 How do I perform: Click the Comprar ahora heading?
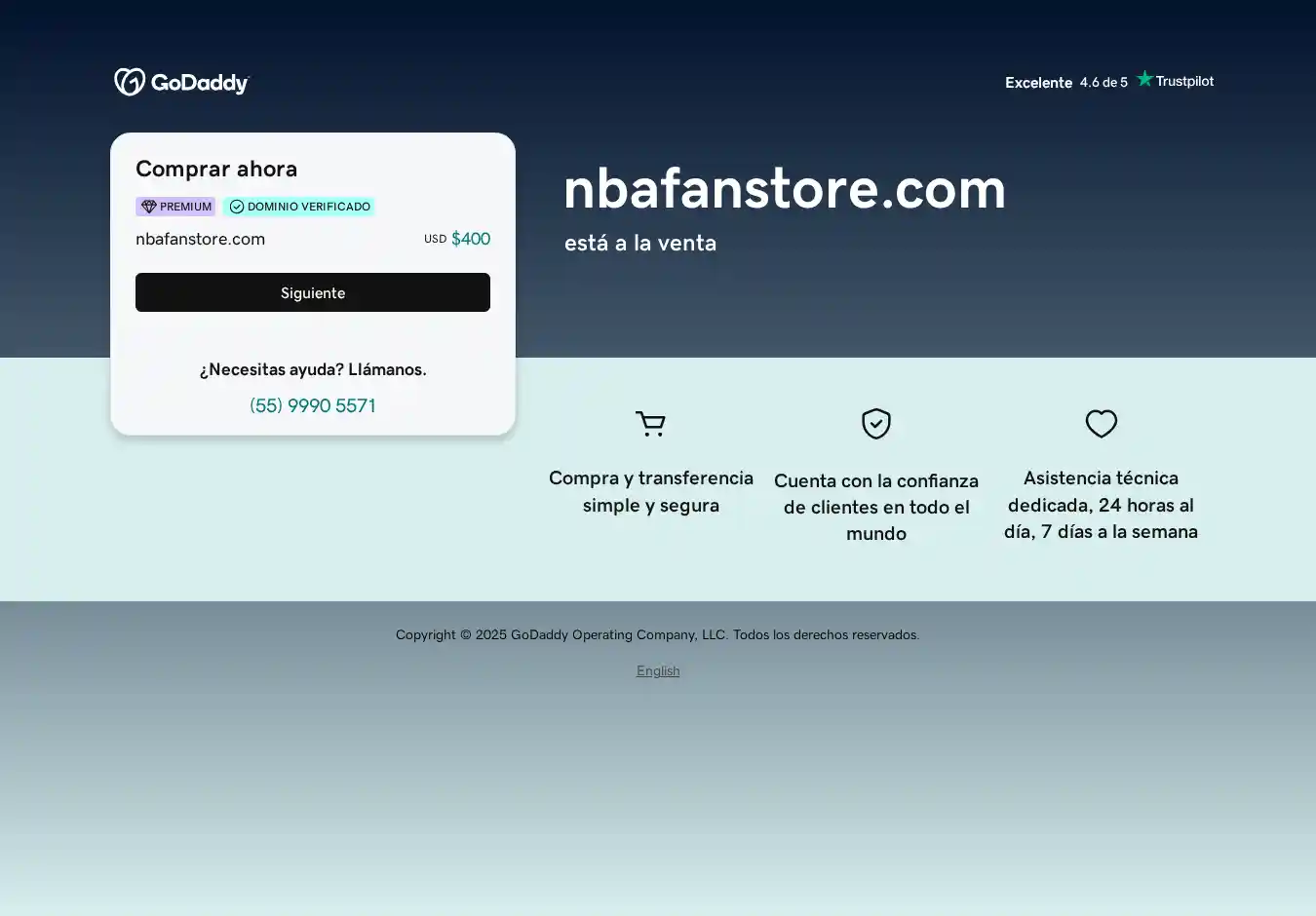(216, 169)
